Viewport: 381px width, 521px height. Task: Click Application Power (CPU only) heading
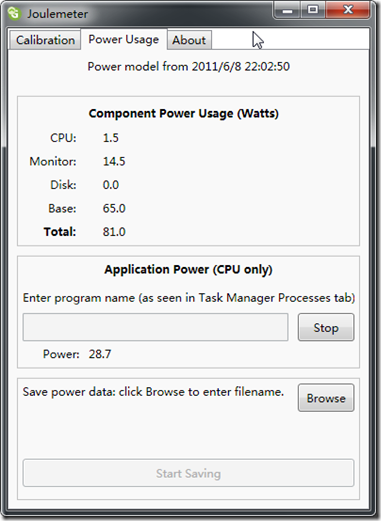(188, 270)
